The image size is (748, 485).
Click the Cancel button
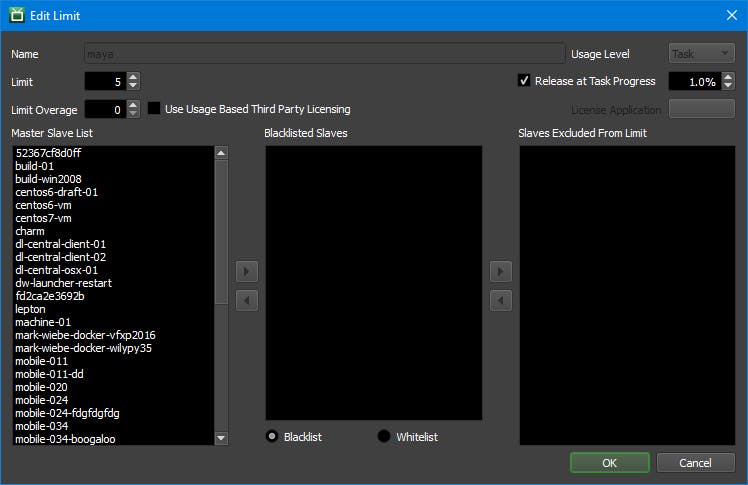[695, 463]
